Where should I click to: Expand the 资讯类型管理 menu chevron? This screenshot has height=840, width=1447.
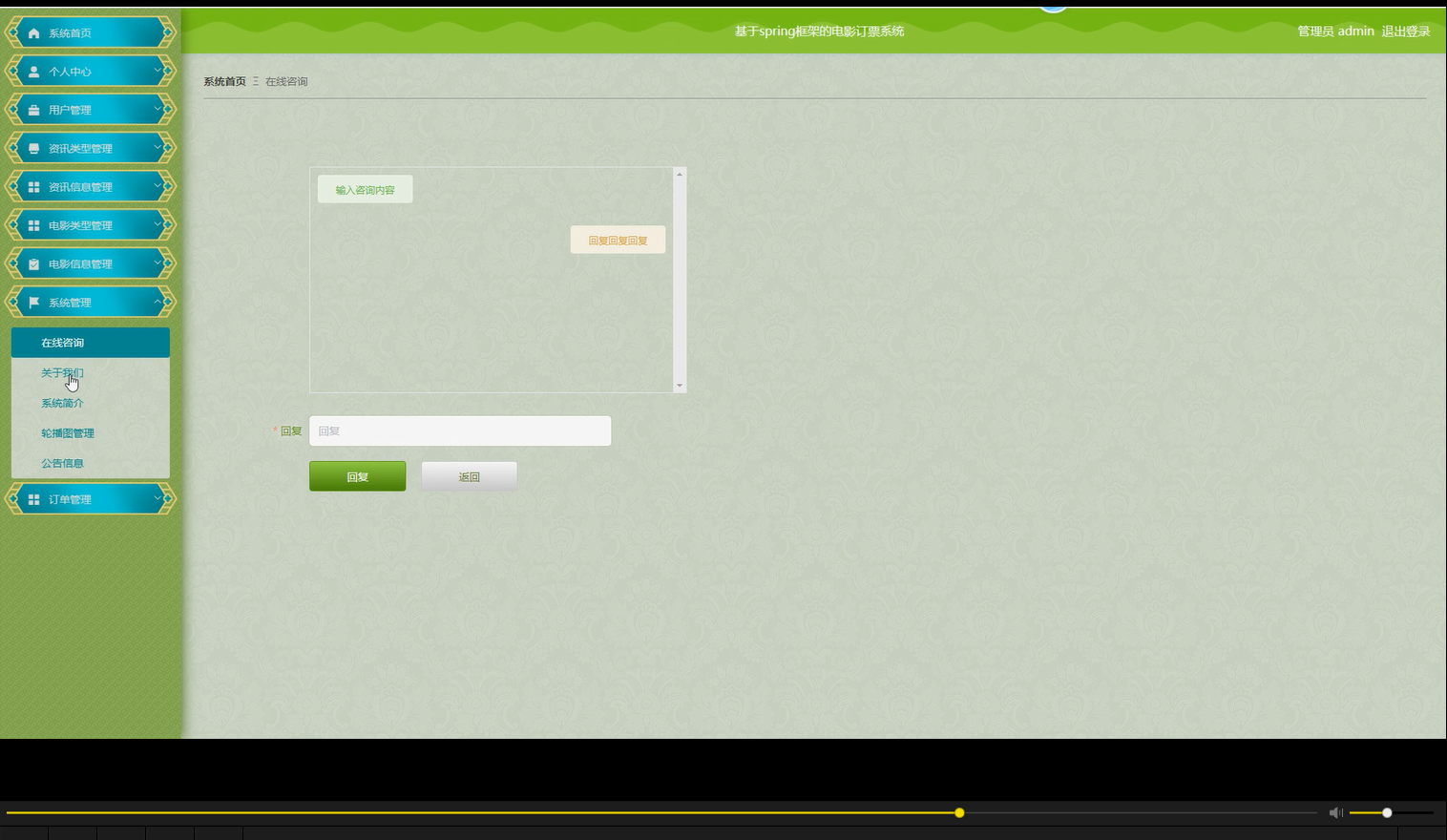click(157, 147)
